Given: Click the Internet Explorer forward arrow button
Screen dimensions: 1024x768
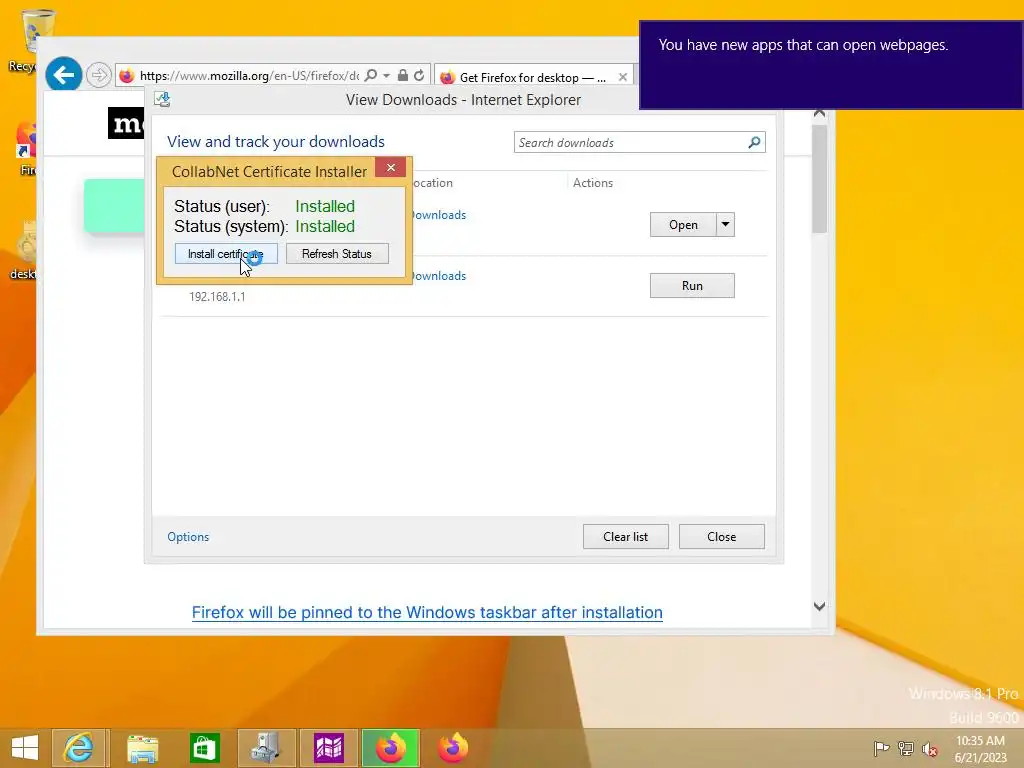Looking at the screenshot, I should click(x=99, y=75).
